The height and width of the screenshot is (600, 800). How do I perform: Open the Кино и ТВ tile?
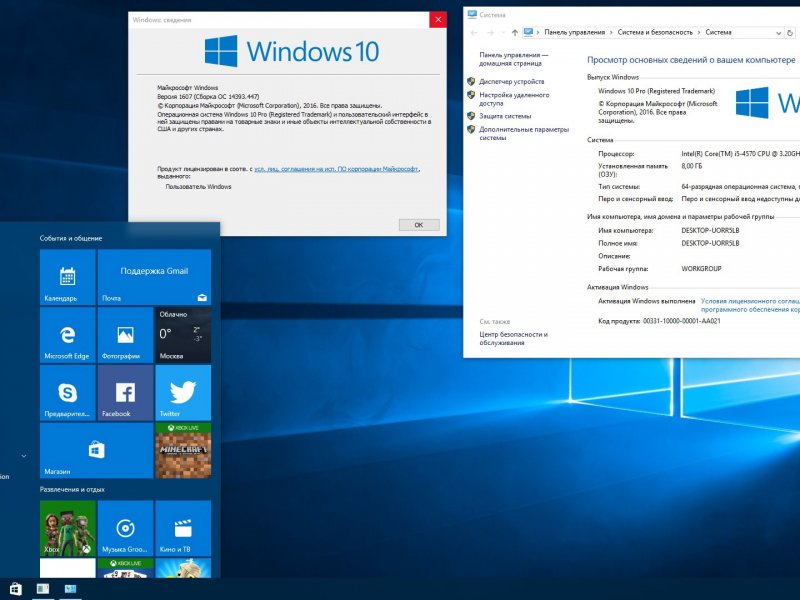pyautogui.click(x=183, y=528)
